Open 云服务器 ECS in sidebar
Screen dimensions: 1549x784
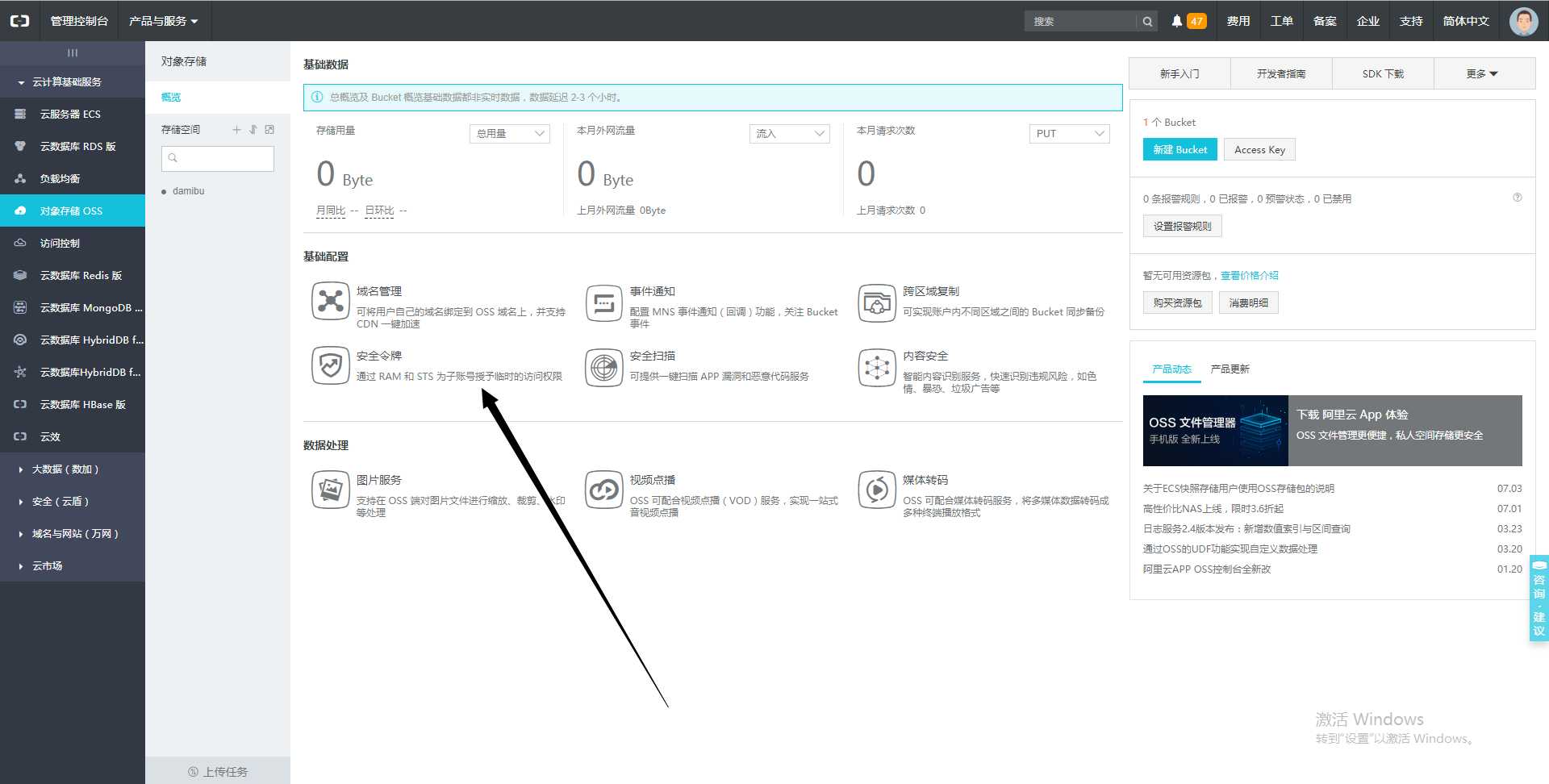(73, 114)
